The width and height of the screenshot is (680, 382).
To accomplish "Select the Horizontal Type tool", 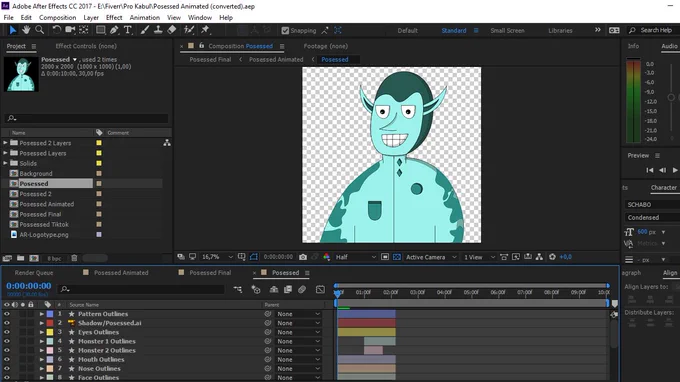I will 128,30.
